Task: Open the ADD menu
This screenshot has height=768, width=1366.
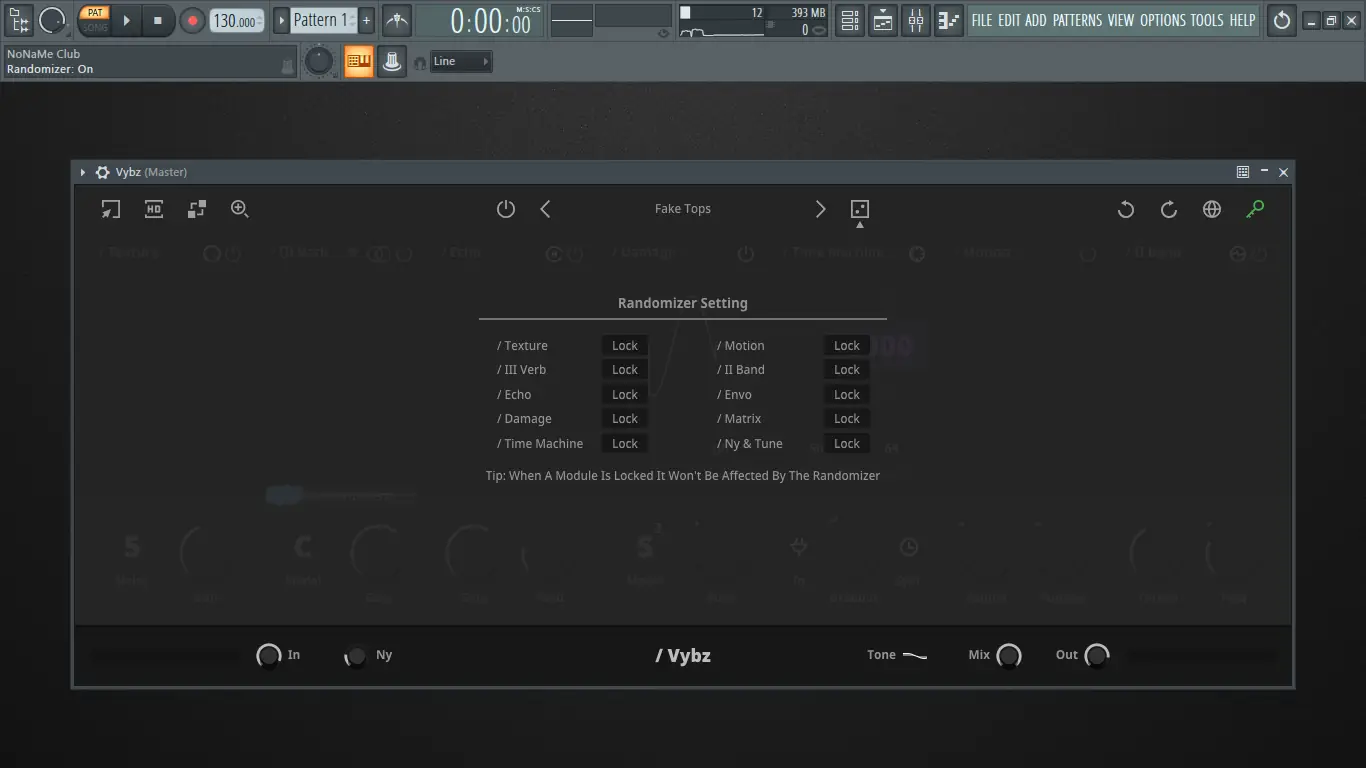Action: pyautogui.click(x=1036, y=20)
